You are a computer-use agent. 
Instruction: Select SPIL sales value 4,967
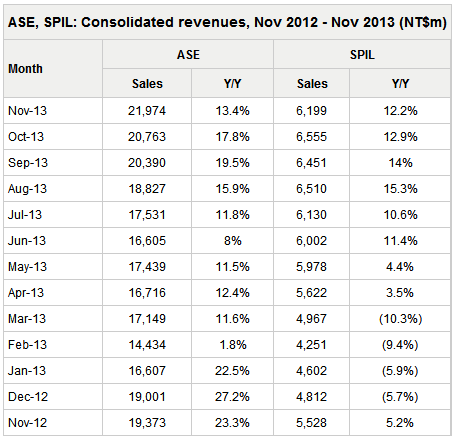coord(311,318)
